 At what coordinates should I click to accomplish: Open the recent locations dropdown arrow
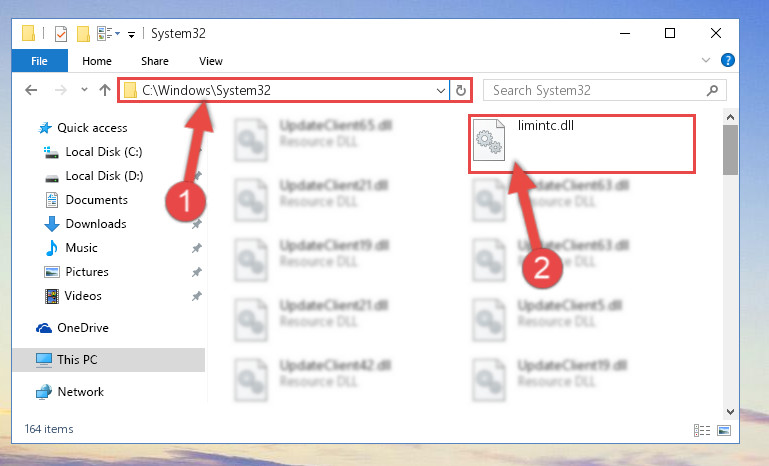click(84, 90)
